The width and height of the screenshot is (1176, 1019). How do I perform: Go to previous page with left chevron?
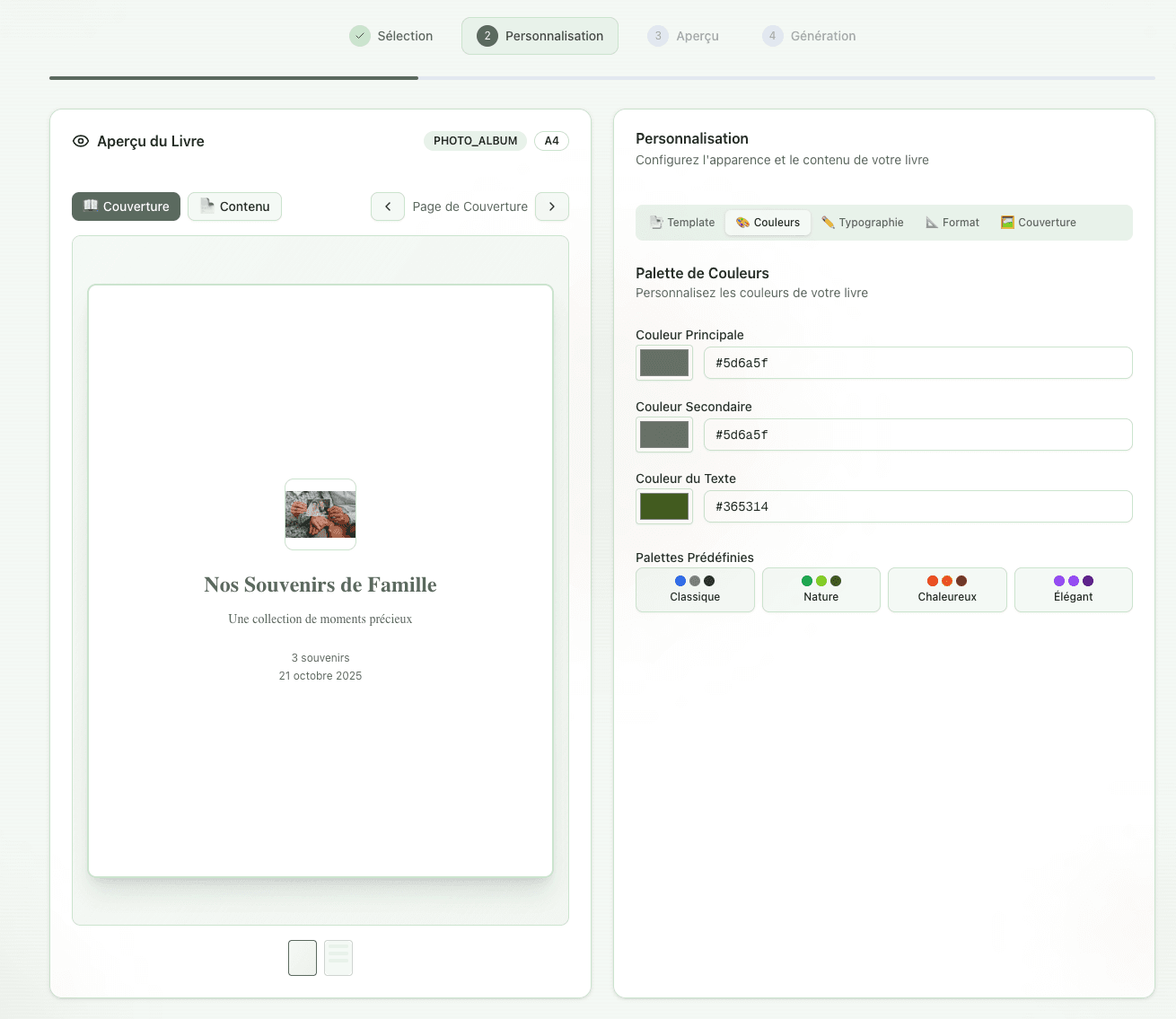click(x=388, y=206)
